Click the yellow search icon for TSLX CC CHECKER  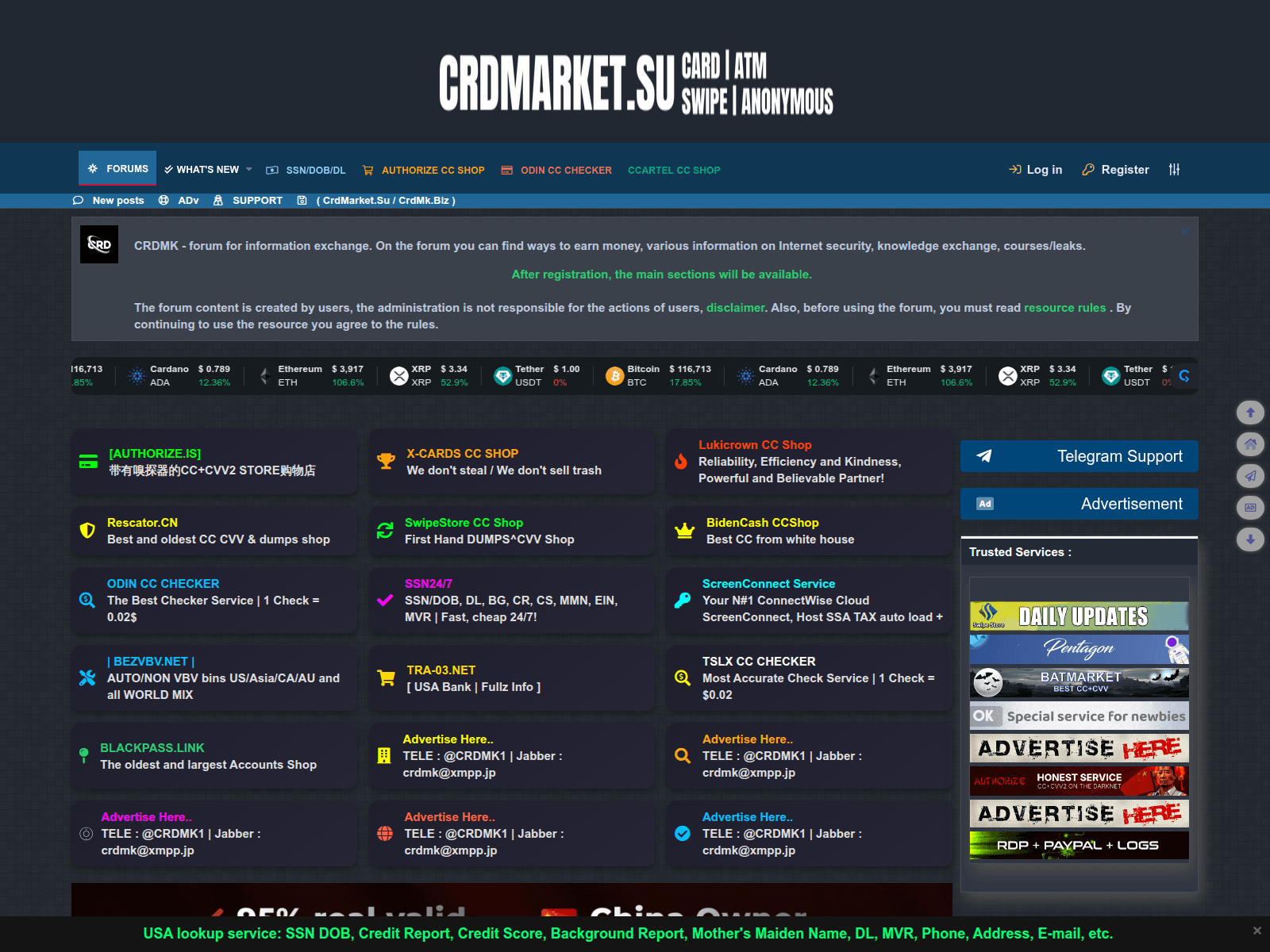[683, 678]
